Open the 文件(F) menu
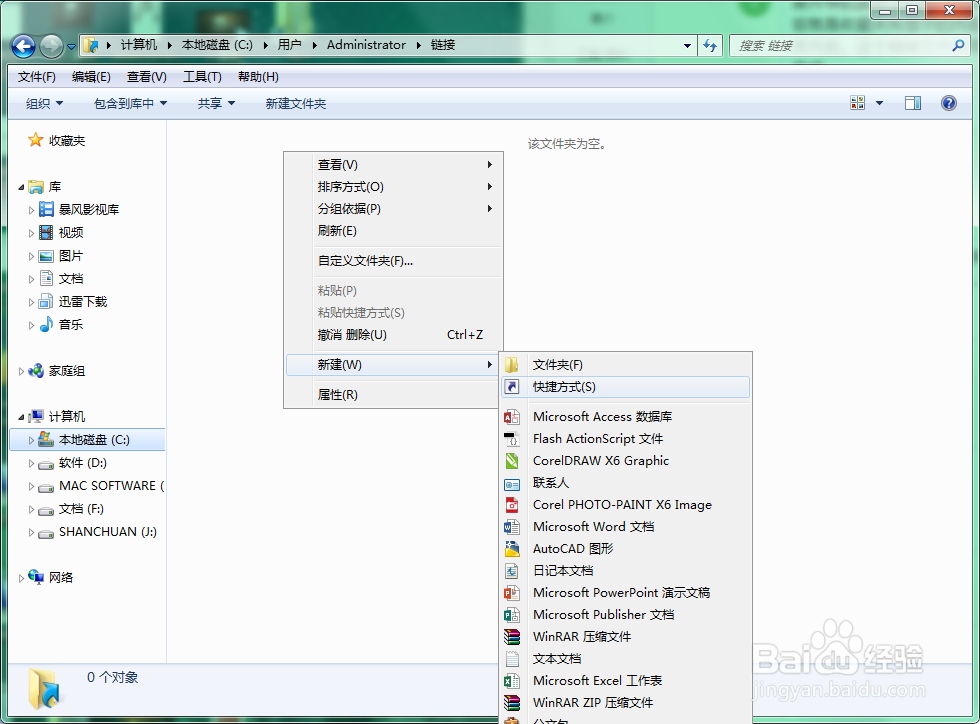This screenshot has height=724, width=980. (x=37, y=77)
